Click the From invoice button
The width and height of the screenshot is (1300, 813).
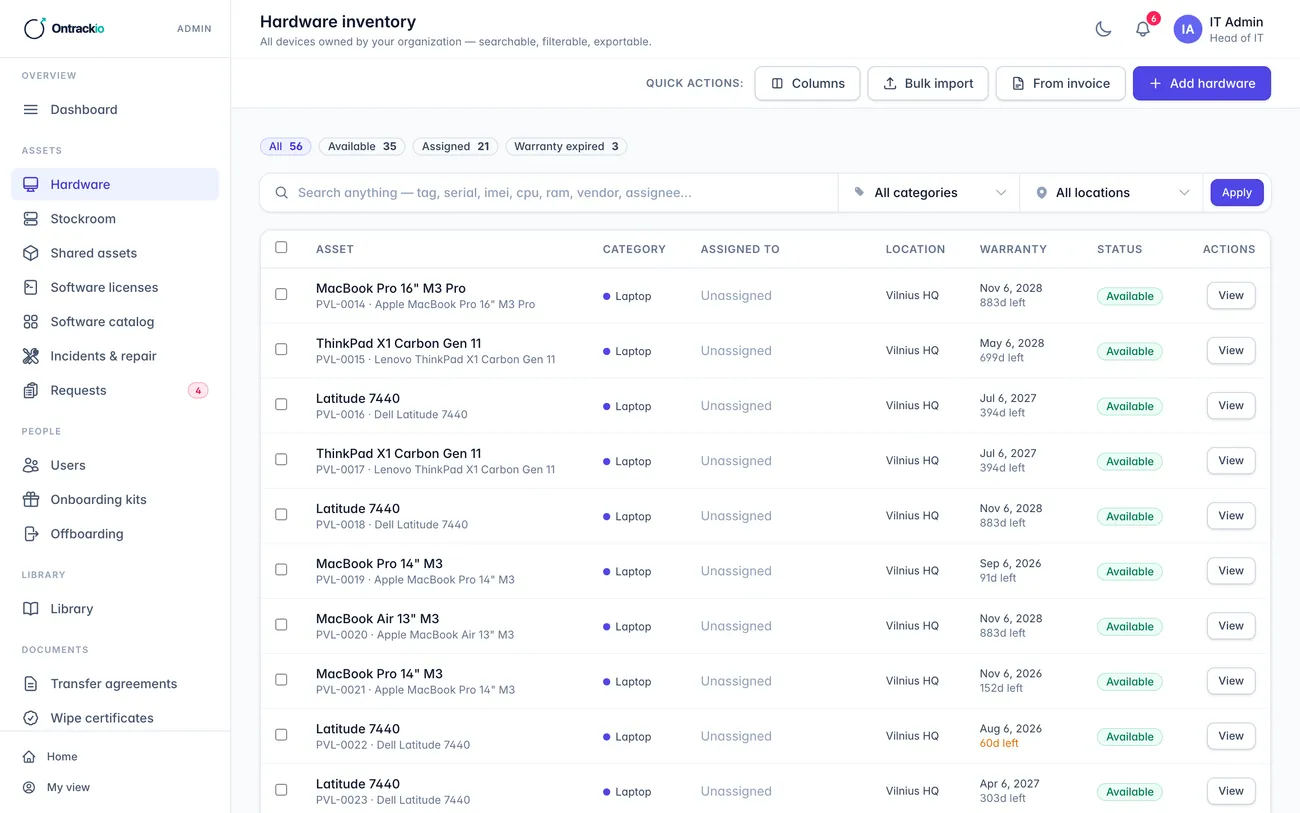pyautogui.click(x=1061, y=83)
